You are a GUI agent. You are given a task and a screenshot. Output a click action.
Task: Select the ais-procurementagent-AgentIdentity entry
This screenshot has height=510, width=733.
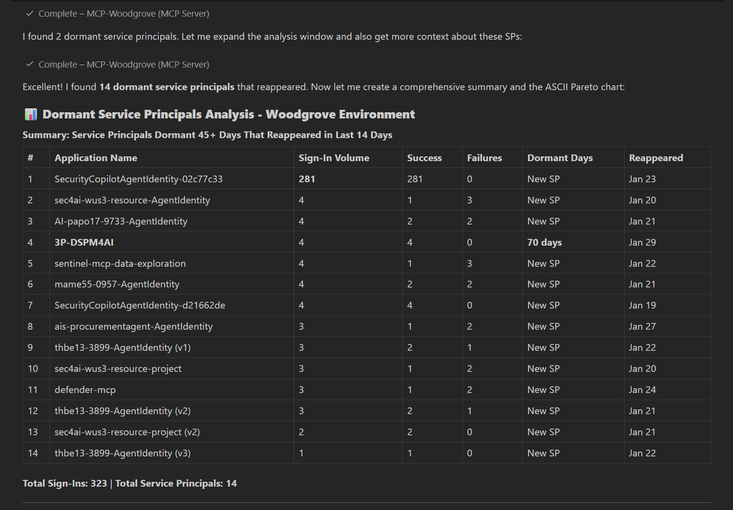[x=133, y=327]
